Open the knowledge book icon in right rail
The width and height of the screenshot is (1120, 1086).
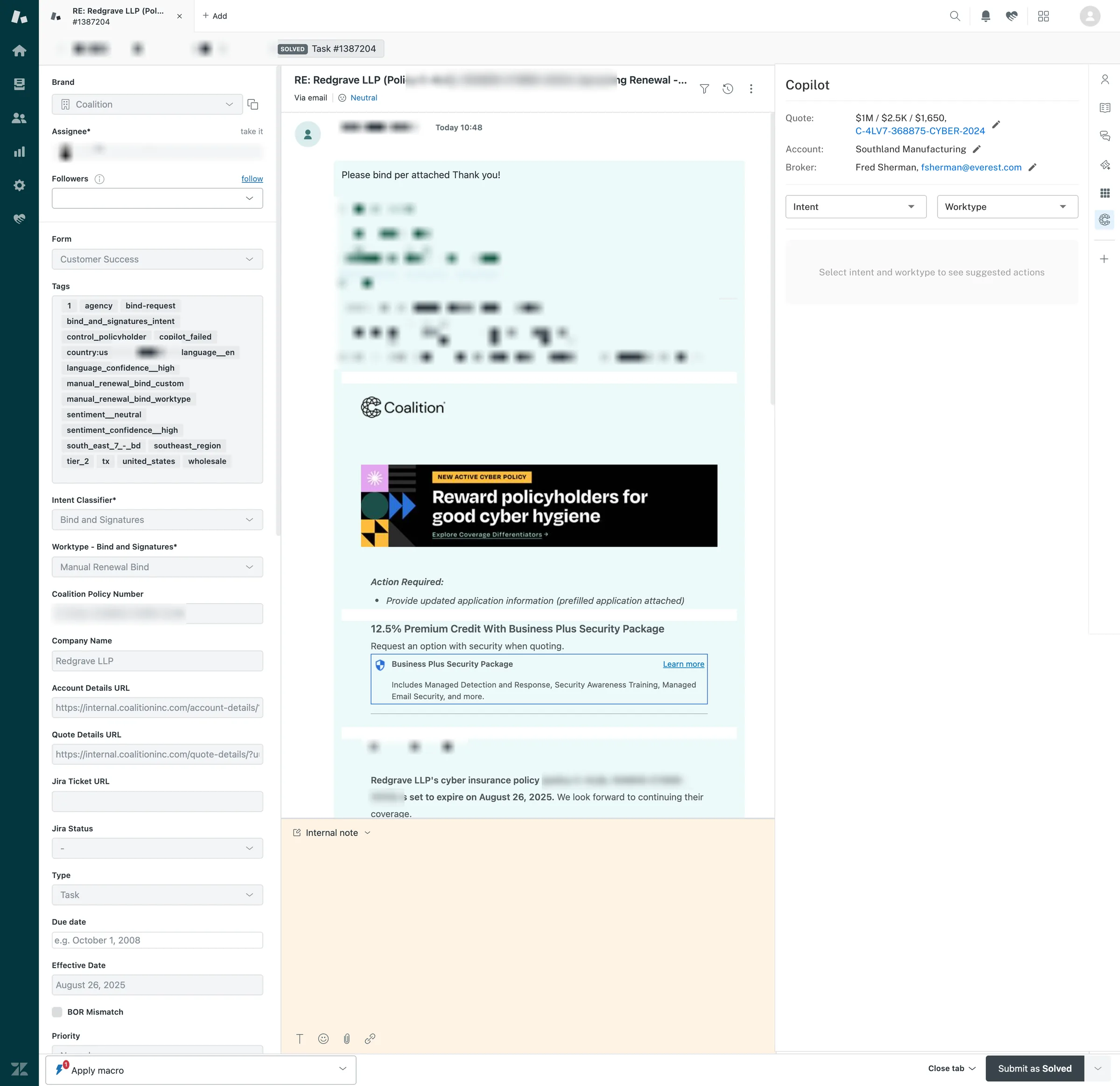[1105, 107]
